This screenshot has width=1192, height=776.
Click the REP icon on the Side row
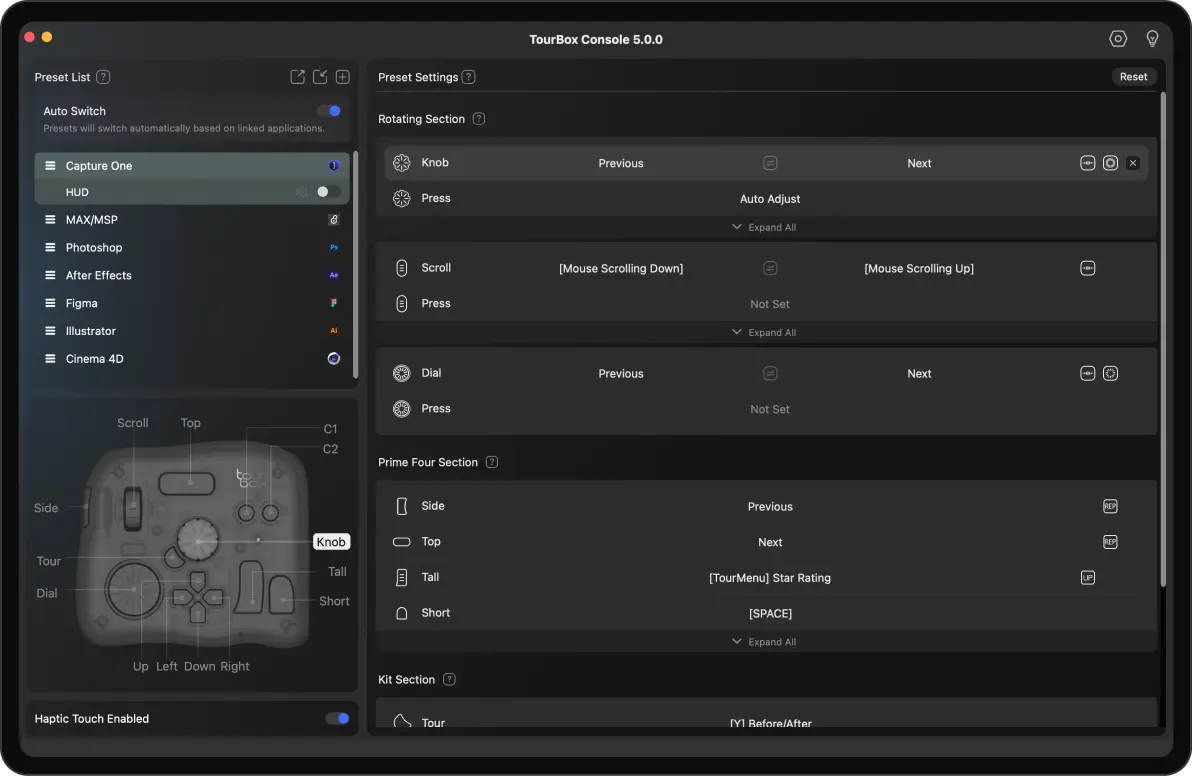click(1110, 506)
